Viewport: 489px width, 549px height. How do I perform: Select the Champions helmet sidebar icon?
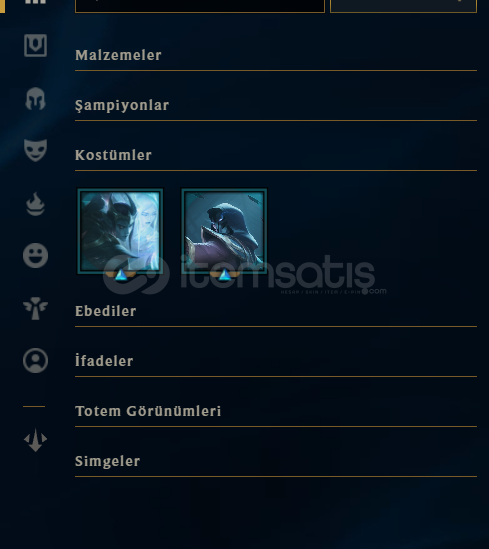click(35, 98)
